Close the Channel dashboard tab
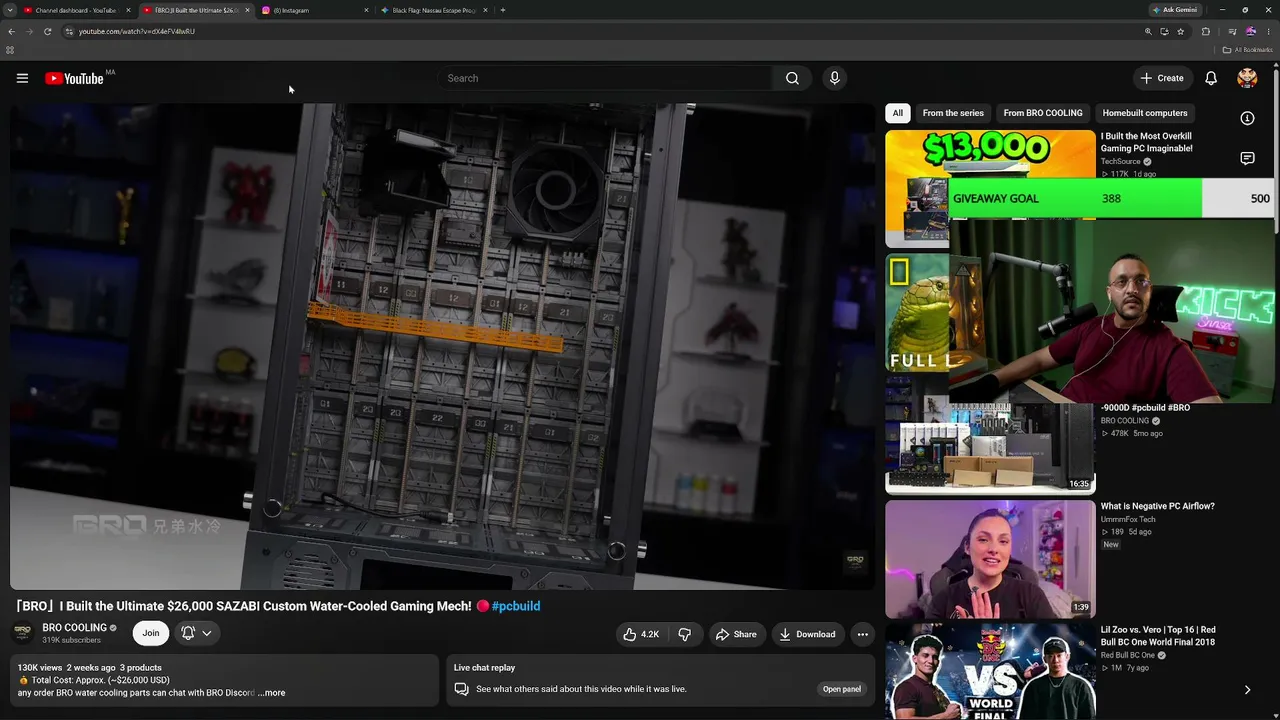This screenshot has width=1280, height=720. click(128, 10)
